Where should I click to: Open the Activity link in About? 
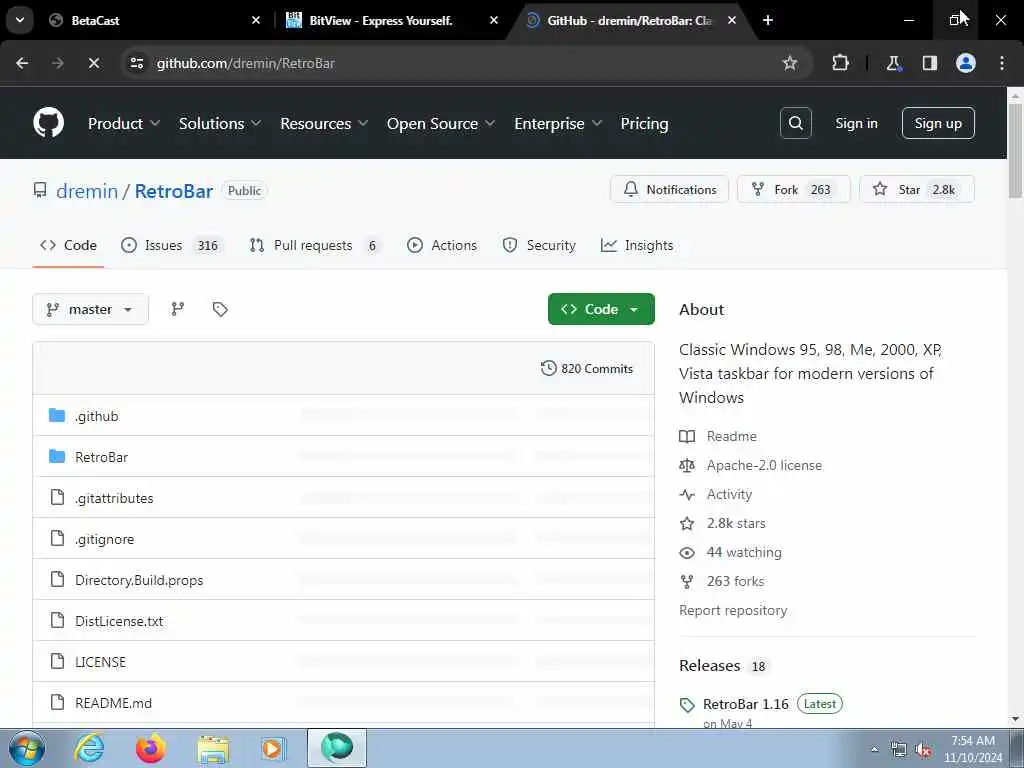[729, 494]
